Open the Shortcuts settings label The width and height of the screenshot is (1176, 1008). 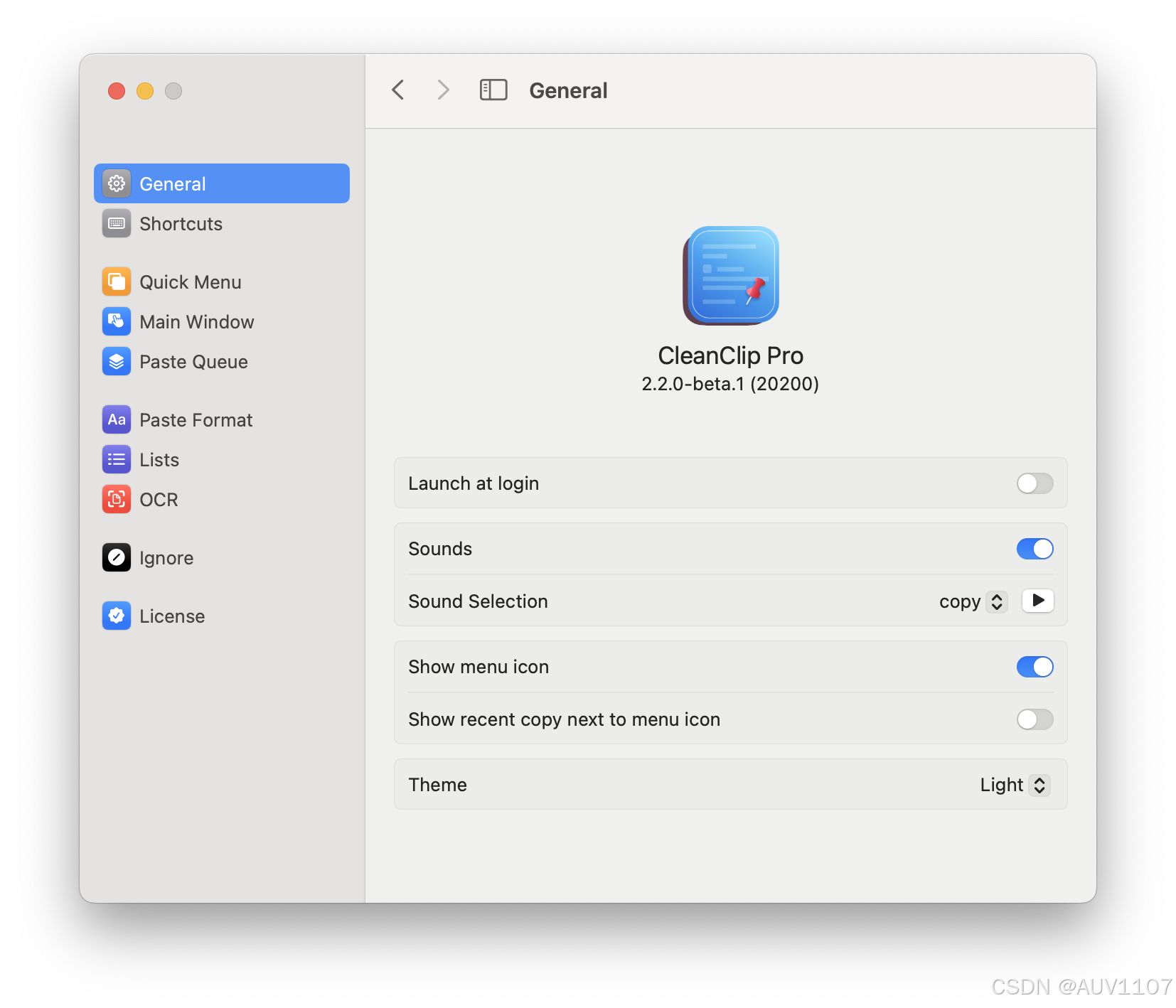tap(181, 224)
